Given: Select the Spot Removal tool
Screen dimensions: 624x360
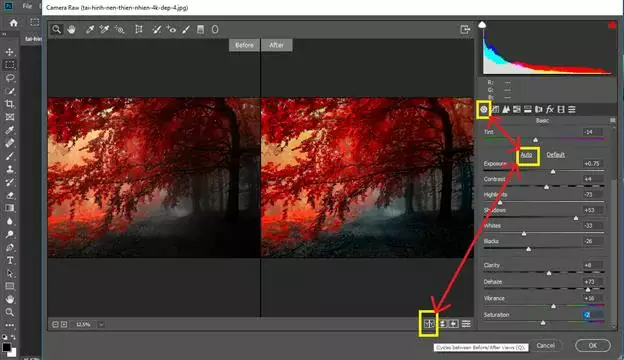Looking at the screenshot, I should click(157, 29).
